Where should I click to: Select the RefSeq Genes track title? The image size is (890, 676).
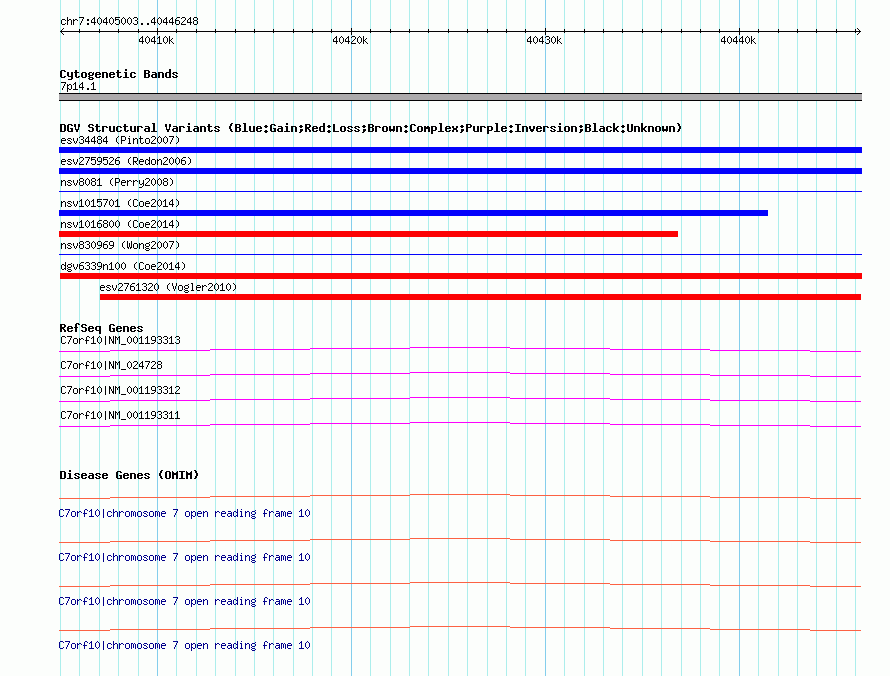101,328
